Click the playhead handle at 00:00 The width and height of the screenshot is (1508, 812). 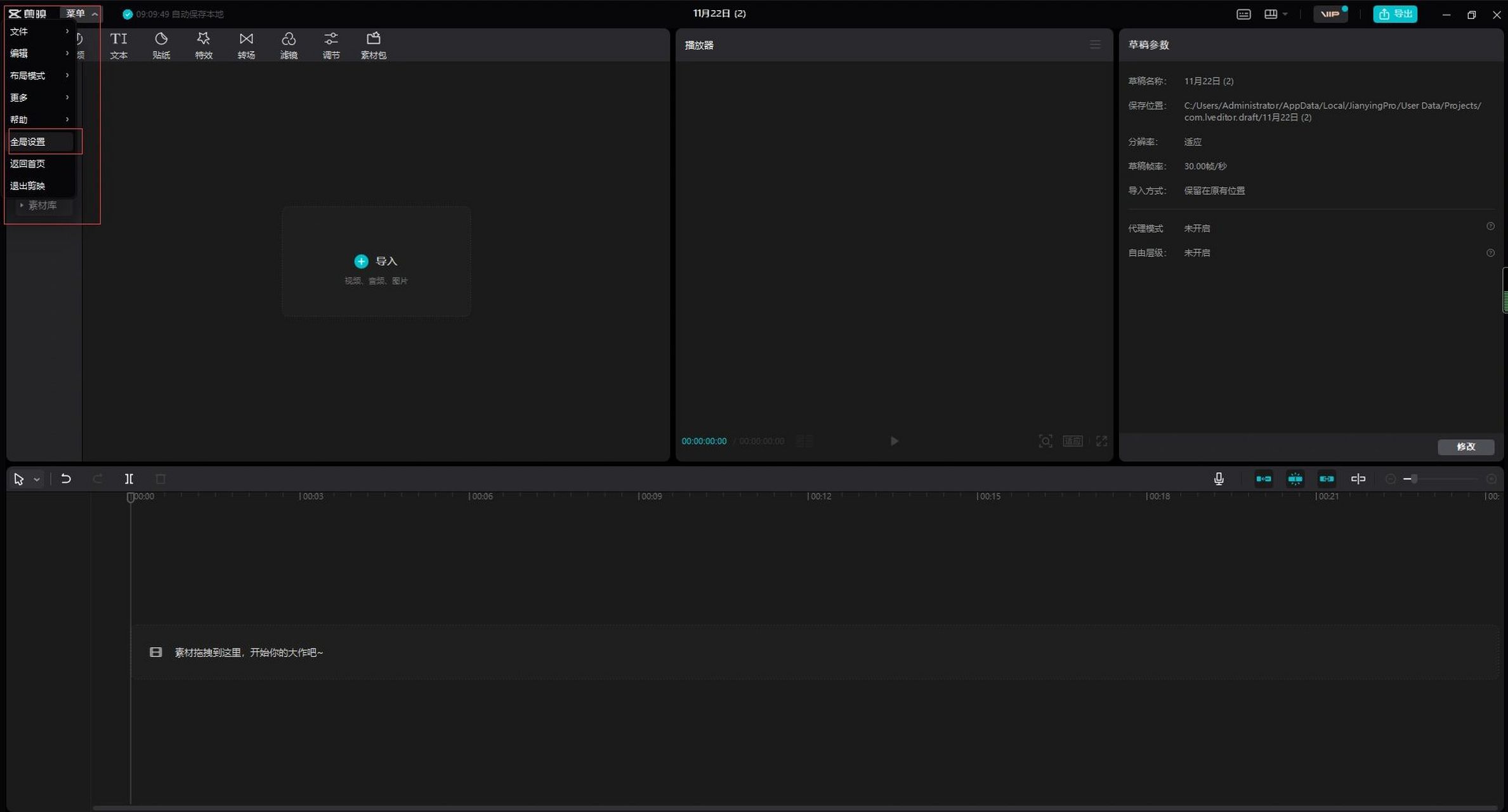point(130,497)
